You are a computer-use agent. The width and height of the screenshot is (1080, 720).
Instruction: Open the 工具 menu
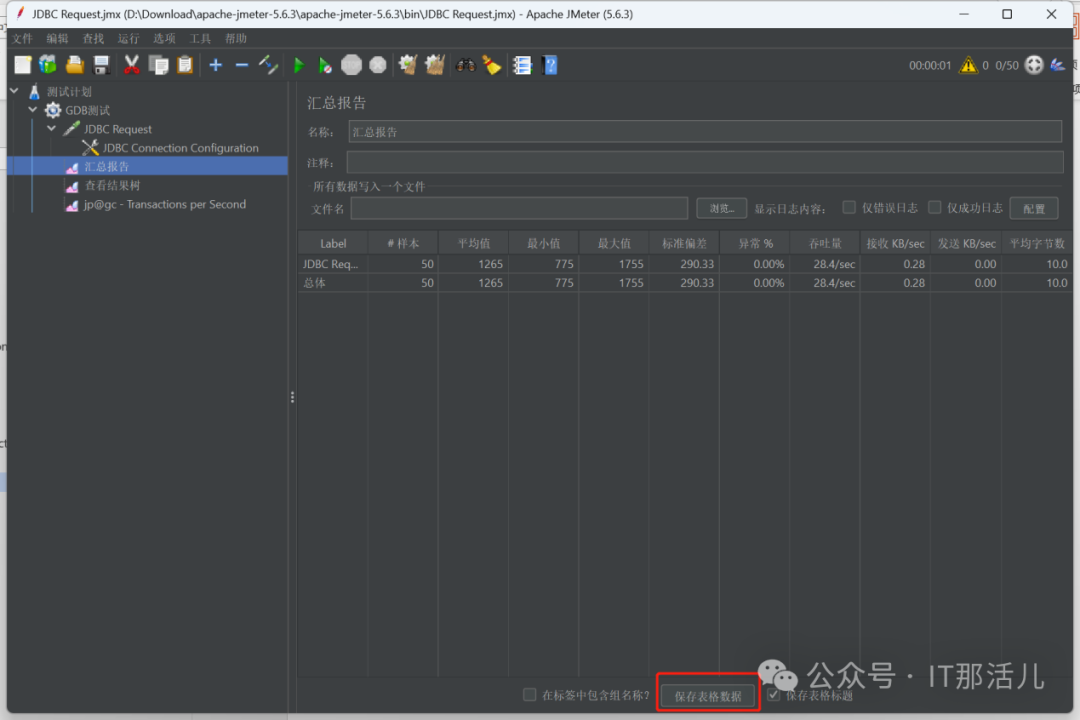coord(200,39)
